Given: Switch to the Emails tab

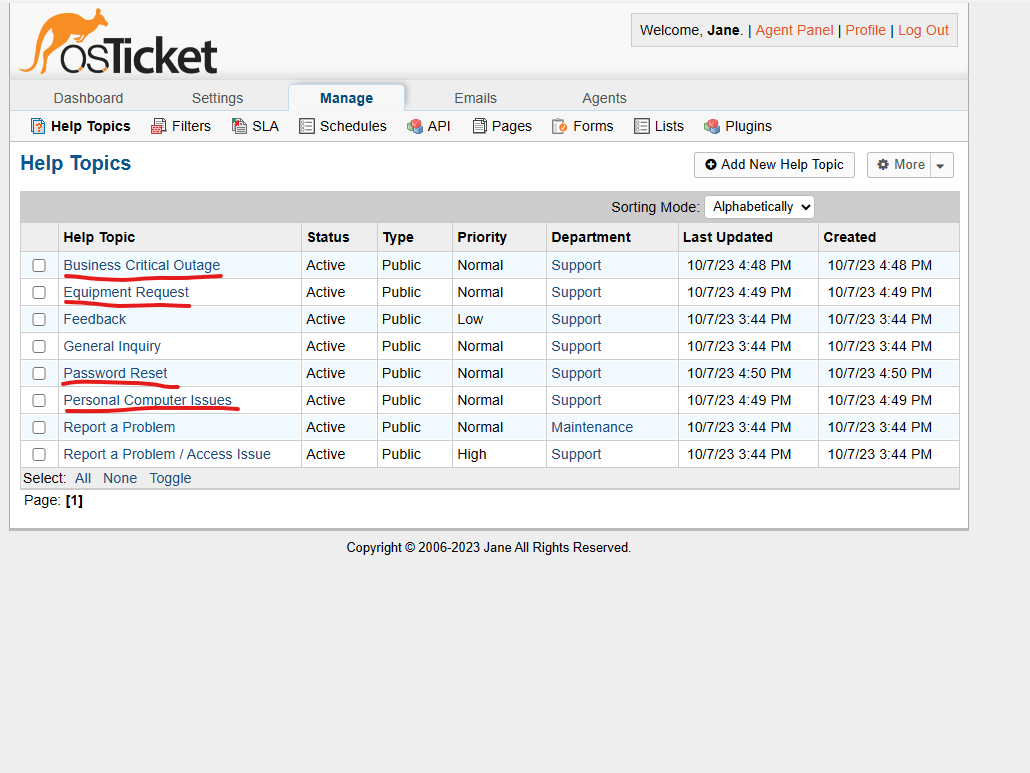Looking at the screenshot, I should pyautogui.click(x=475, y=98).
